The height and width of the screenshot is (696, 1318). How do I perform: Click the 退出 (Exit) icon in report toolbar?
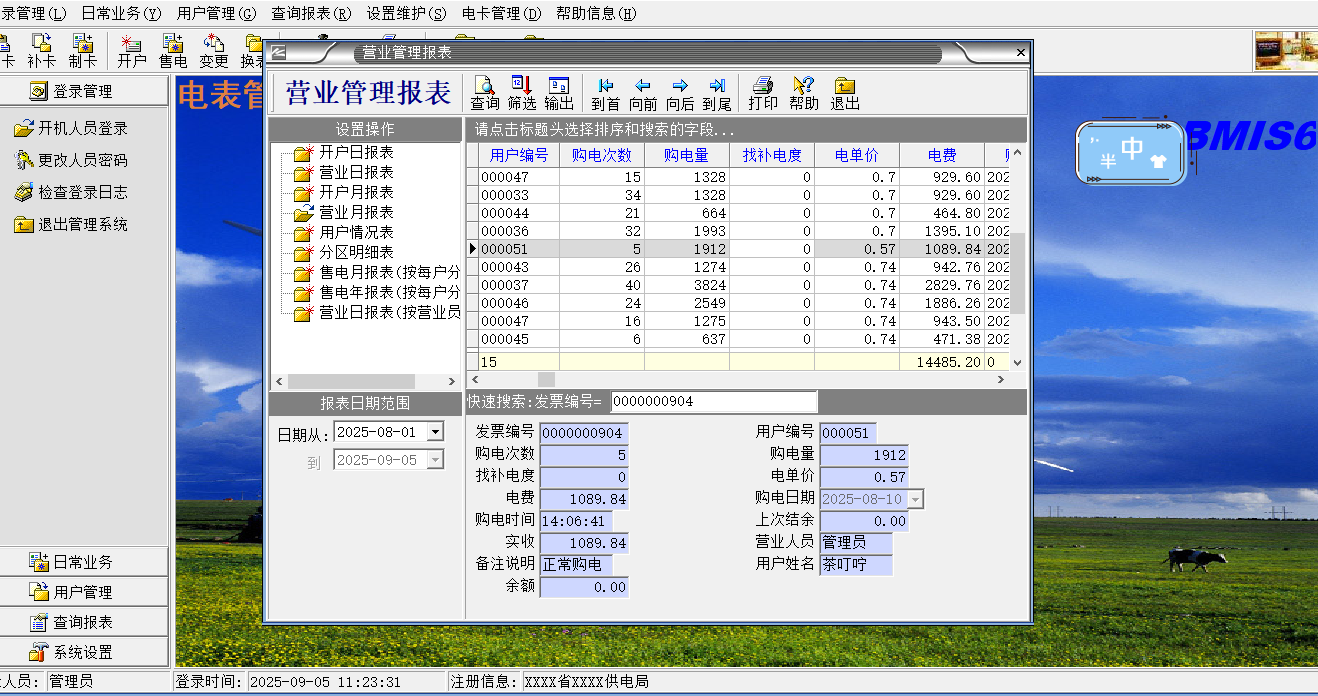[845, 93]
